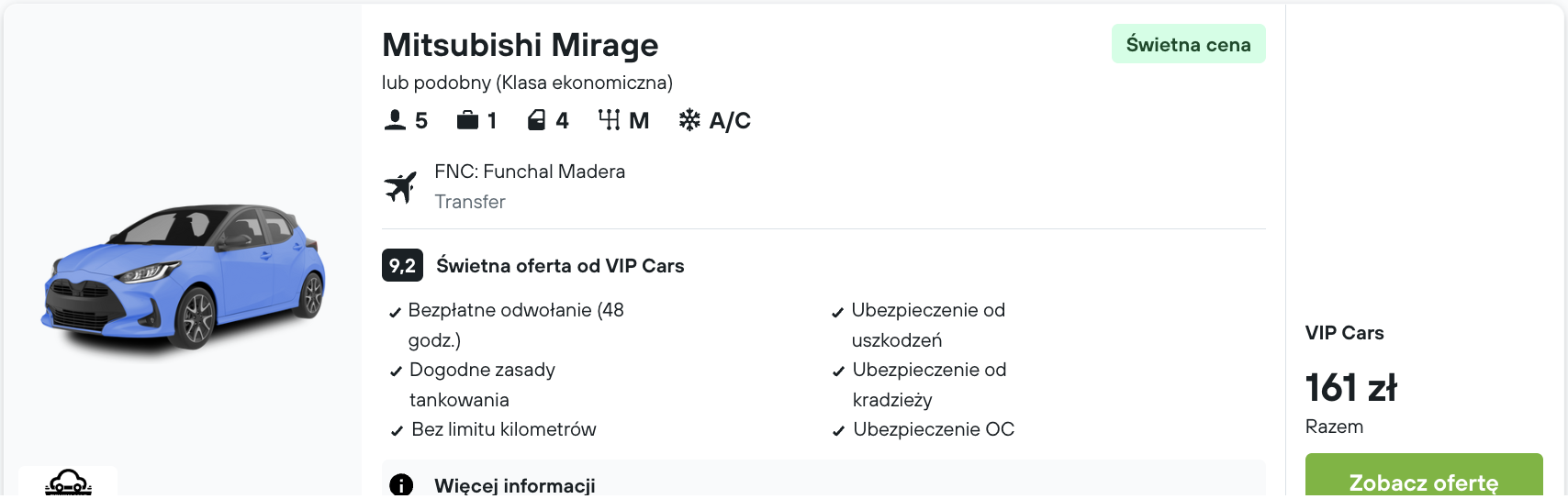Viewport: 1568px width, 499px height.
Task: Click the airplane airport icon
Action: tap(400, 187)
